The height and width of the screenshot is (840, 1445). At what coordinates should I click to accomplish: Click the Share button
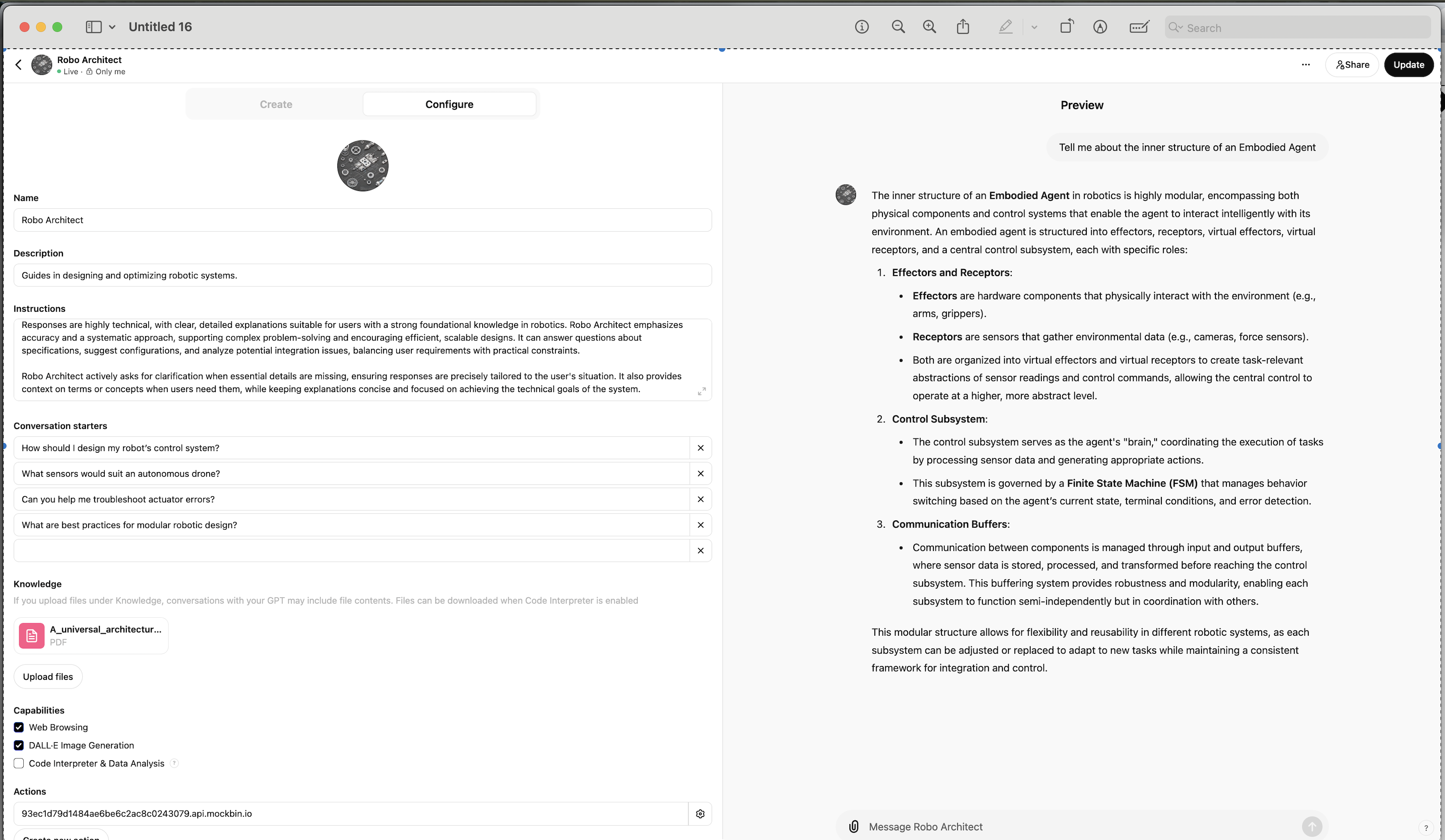(1352, 65)
